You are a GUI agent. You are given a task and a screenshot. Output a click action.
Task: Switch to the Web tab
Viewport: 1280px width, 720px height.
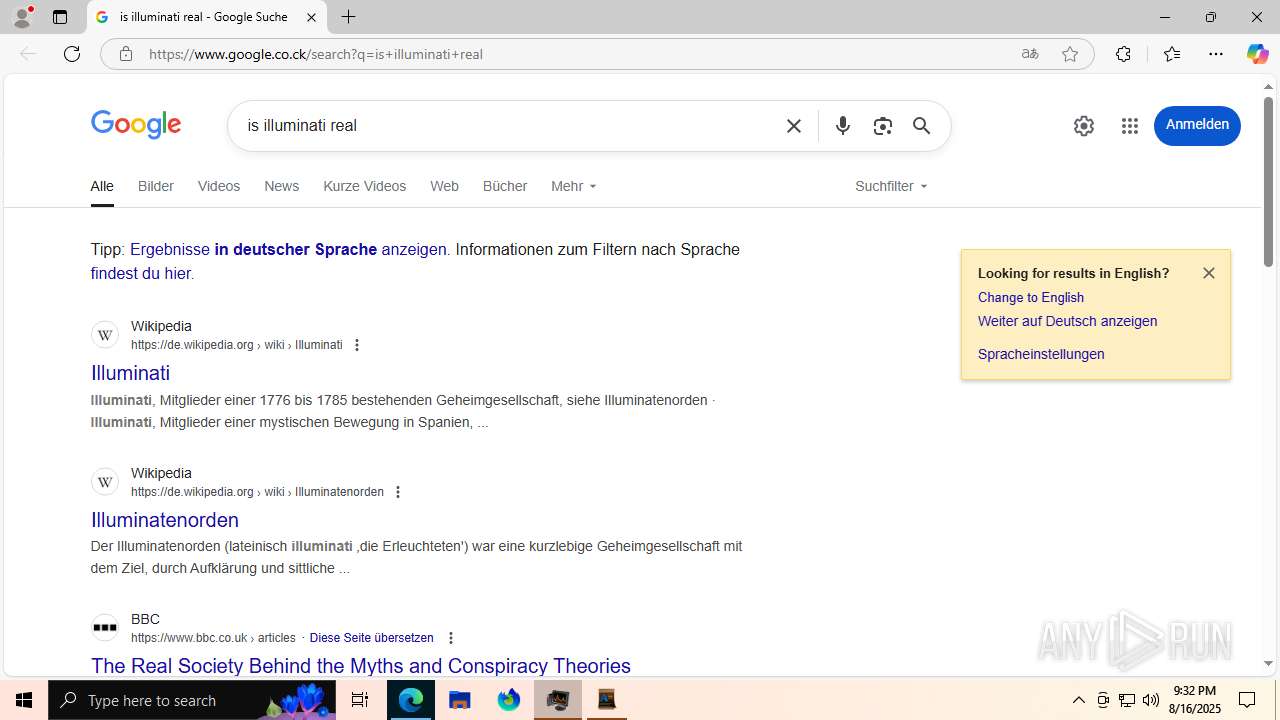click(x=444, y=186)
